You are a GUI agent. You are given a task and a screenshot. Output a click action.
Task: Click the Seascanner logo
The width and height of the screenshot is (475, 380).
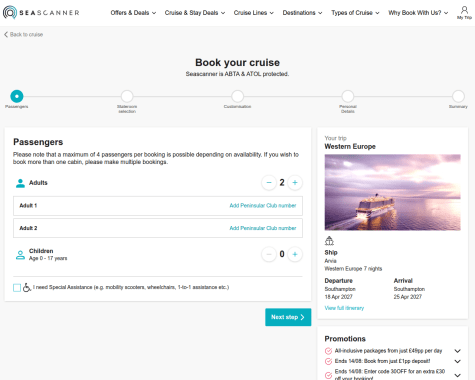[41, 13]
